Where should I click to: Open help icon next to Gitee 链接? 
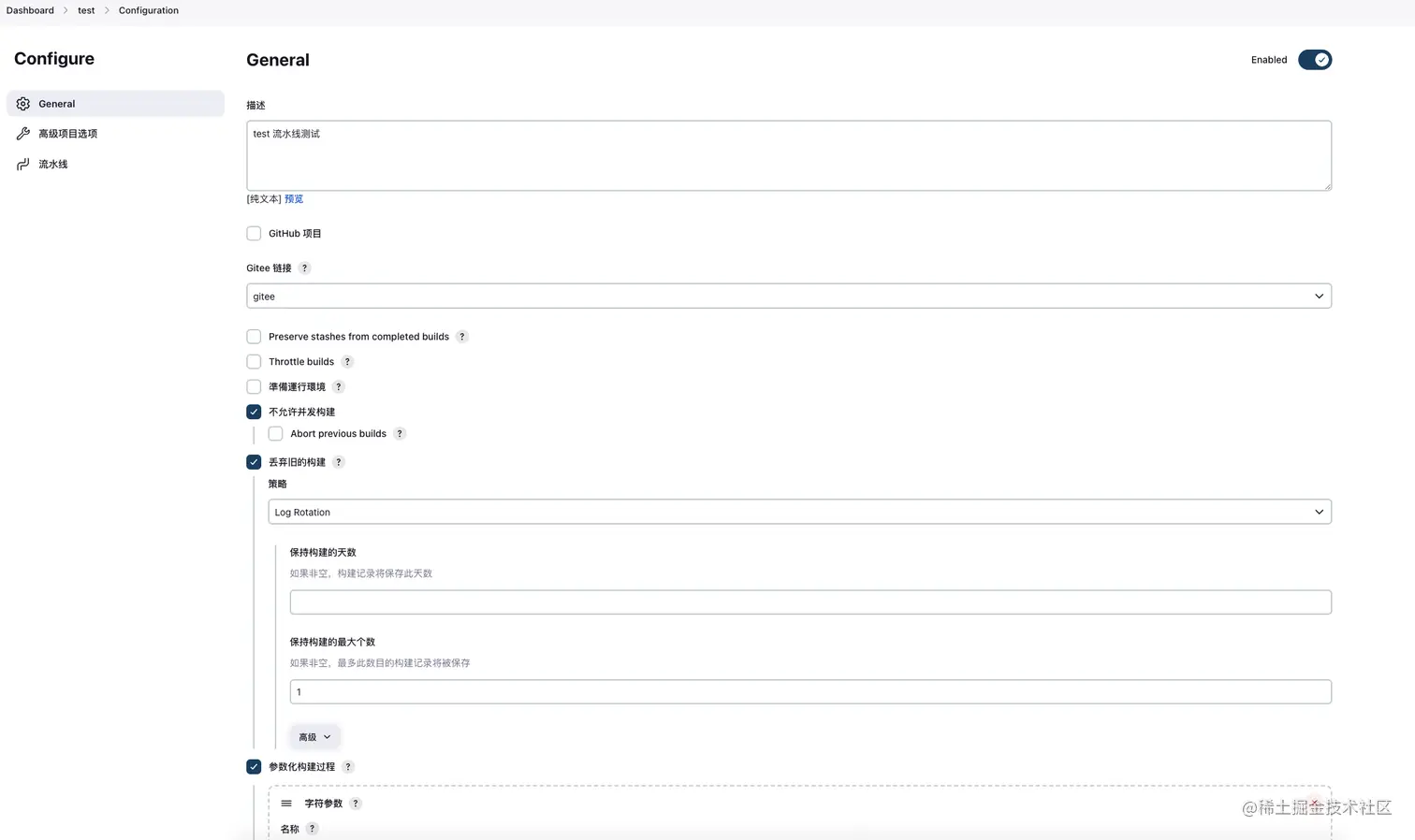tap(304, 268)
